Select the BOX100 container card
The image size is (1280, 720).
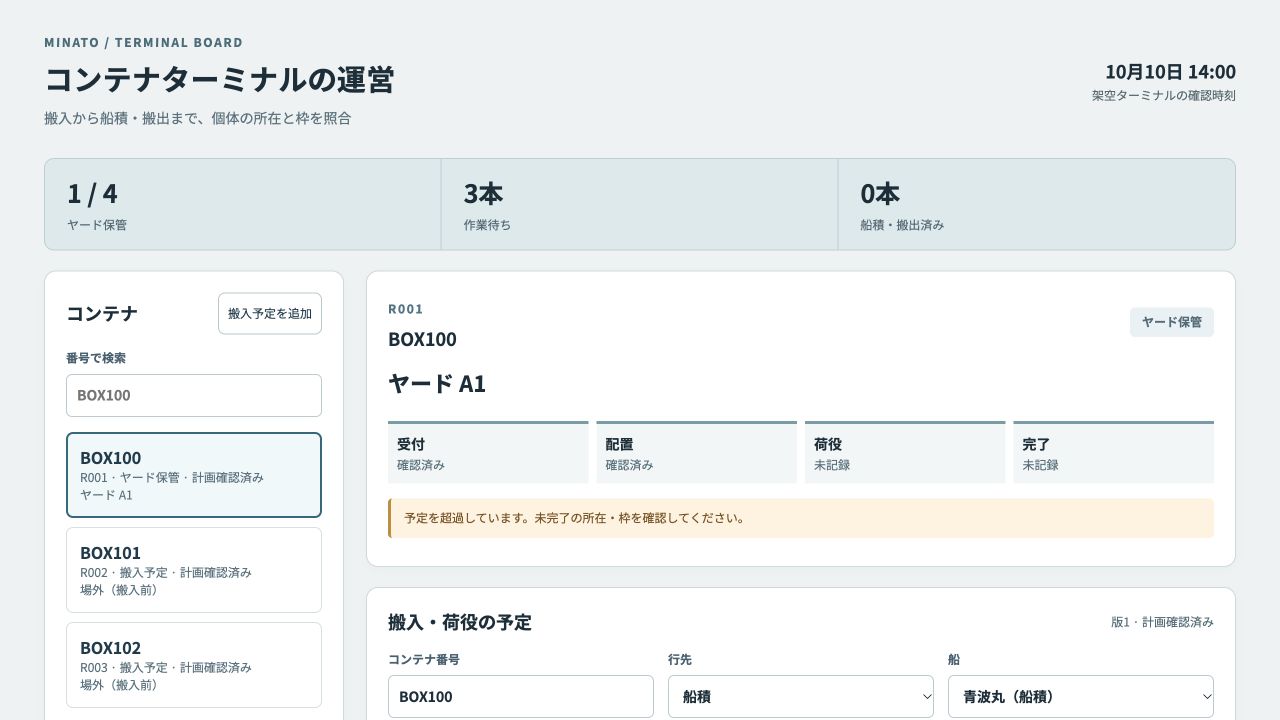(x=194, y=475)
